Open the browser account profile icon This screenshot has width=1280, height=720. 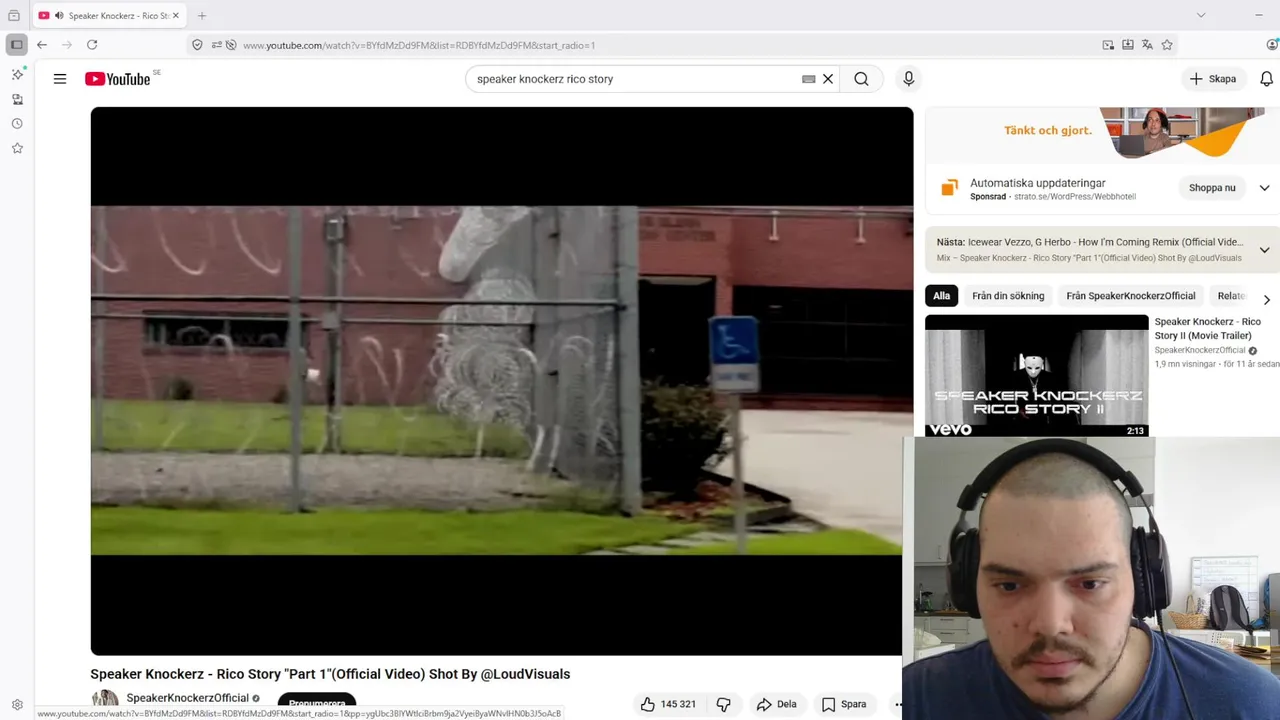pyautogui.click(x=1272, y=45)
